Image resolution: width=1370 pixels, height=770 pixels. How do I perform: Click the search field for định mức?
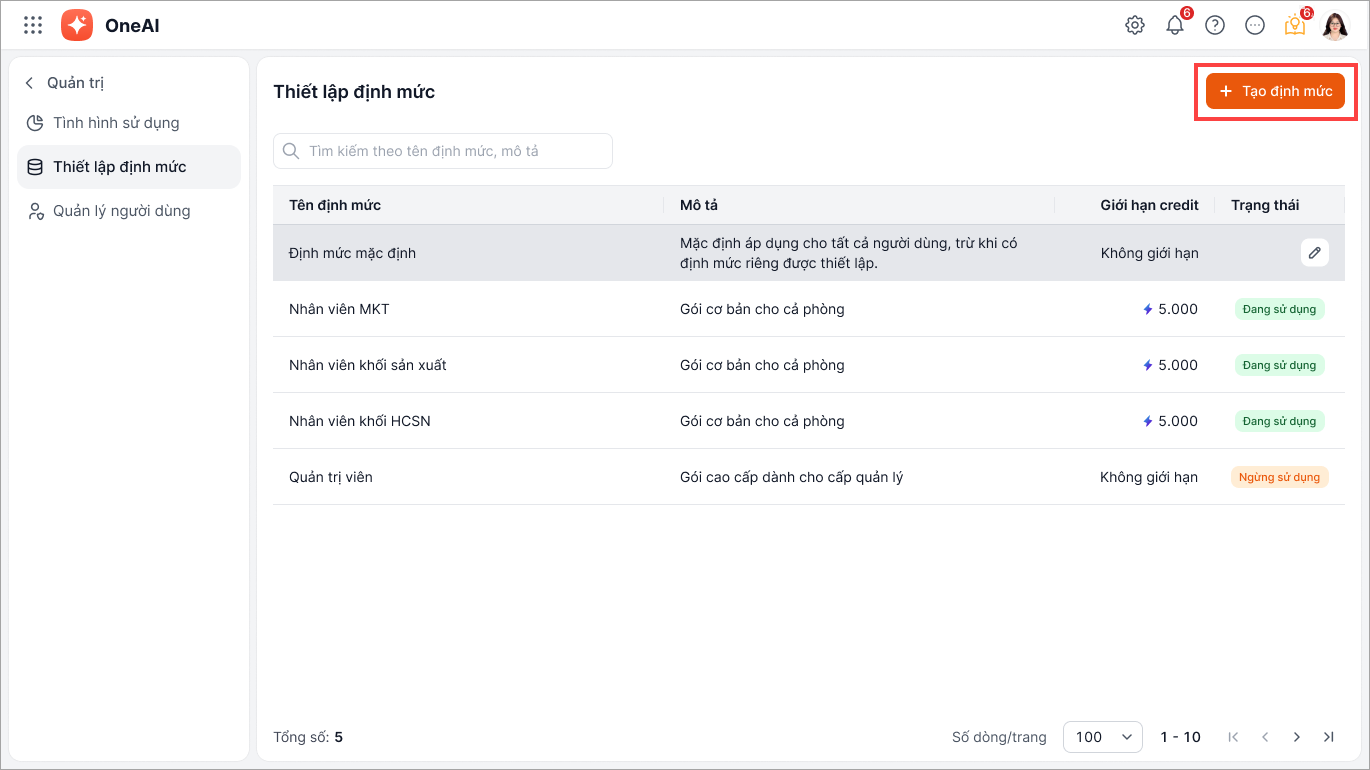pyautogui.click(x=443, y=151)
